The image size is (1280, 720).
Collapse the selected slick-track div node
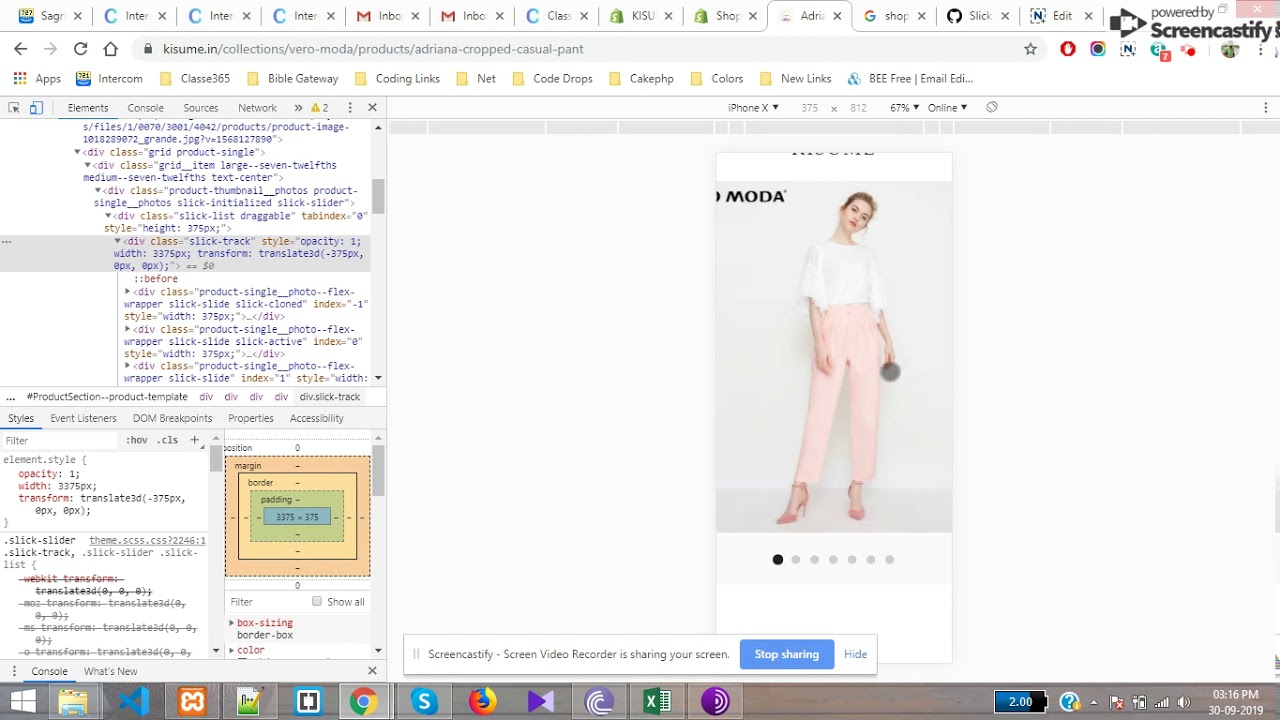point(118,241)
